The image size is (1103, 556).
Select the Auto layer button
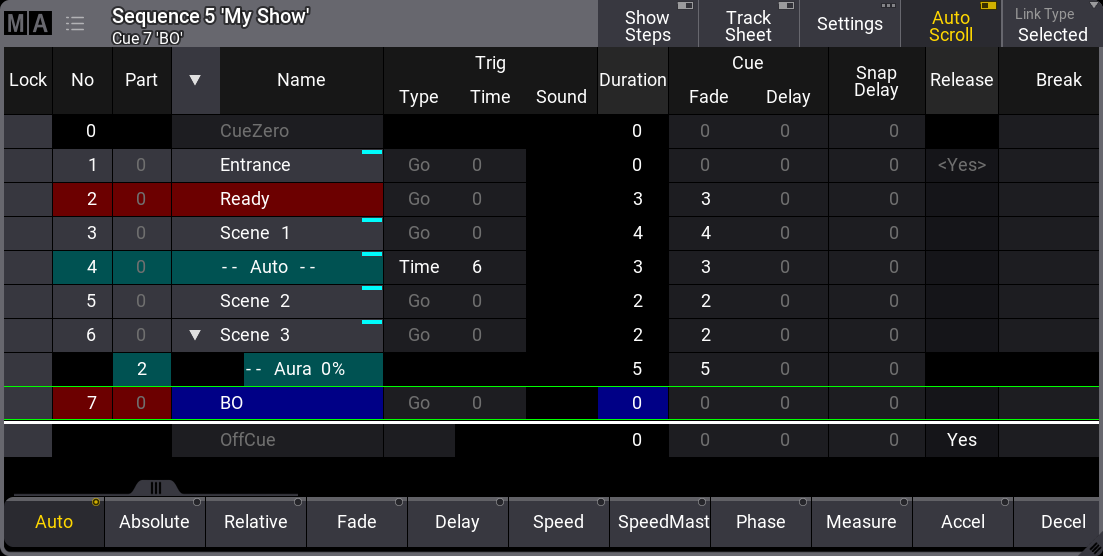click(54, 522)
